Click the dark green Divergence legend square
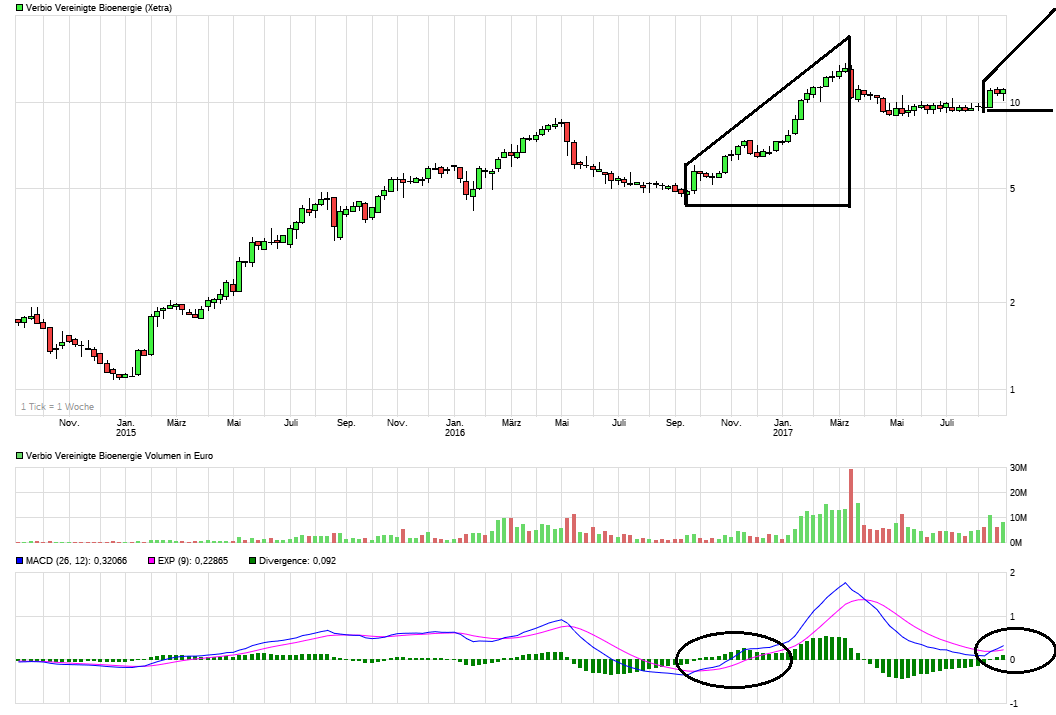This screenshot has width=1056, height=715. click(x=253, y=560)
